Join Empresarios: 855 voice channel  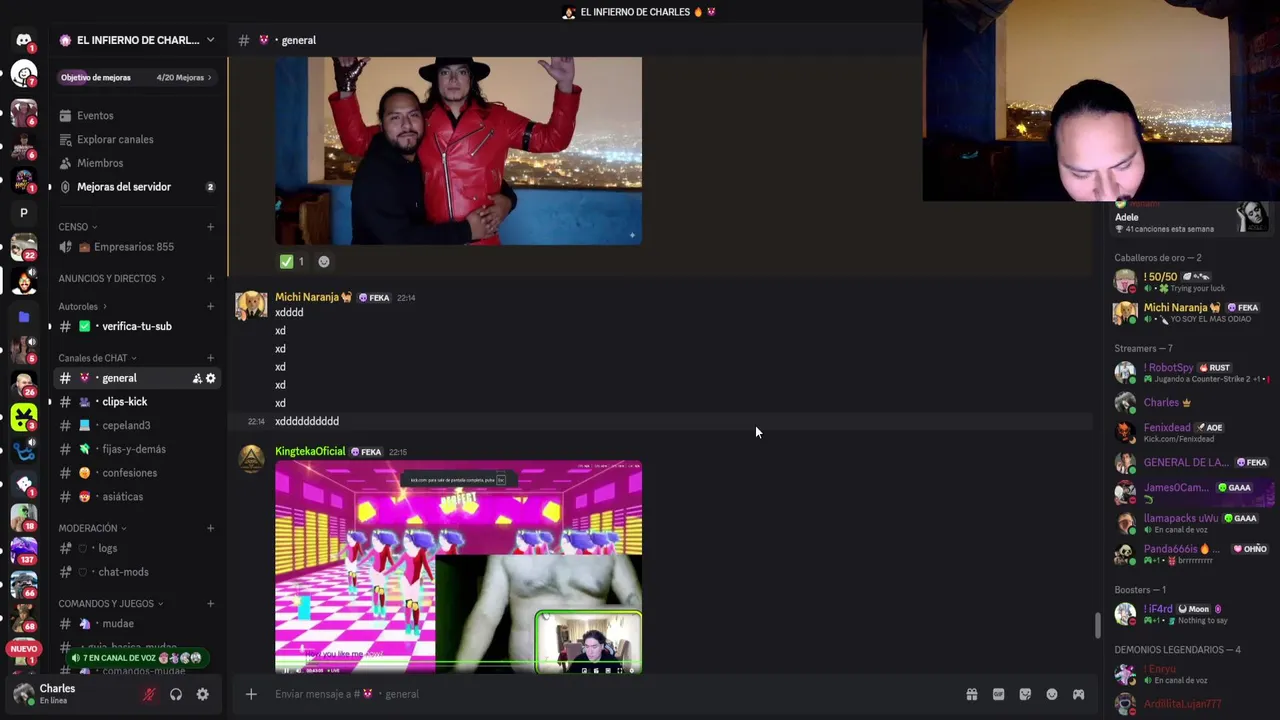136,247
